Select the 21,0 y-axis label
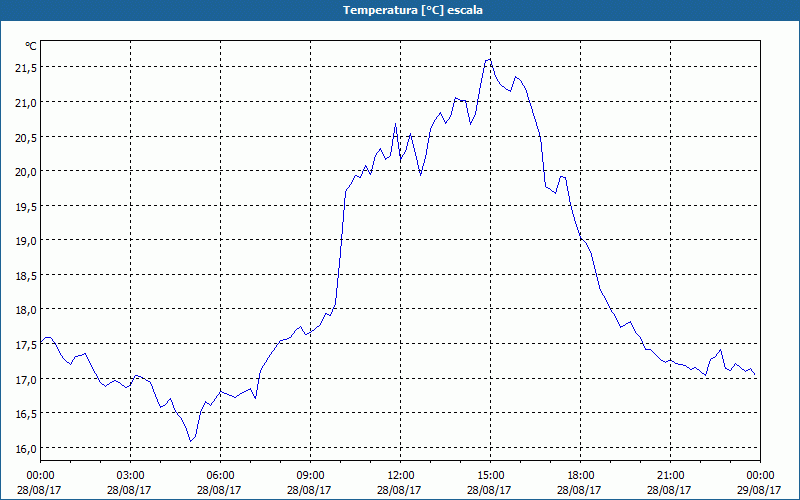This screenshot has height=500, width=800. pyautogui.click(x=26, y=103)
